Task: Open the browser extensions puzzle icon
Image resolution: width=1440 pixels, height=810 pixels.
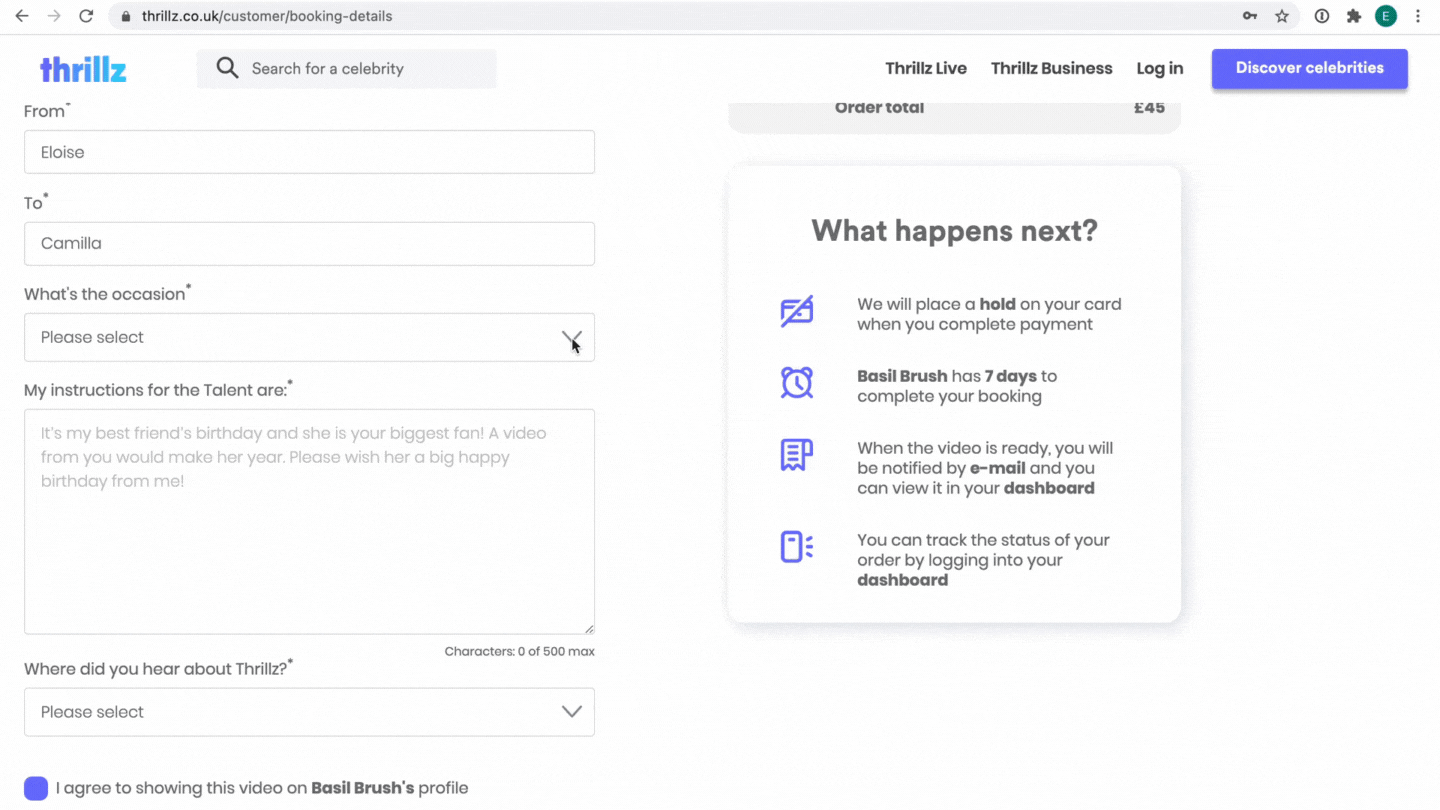Action: pos(1354,16)
